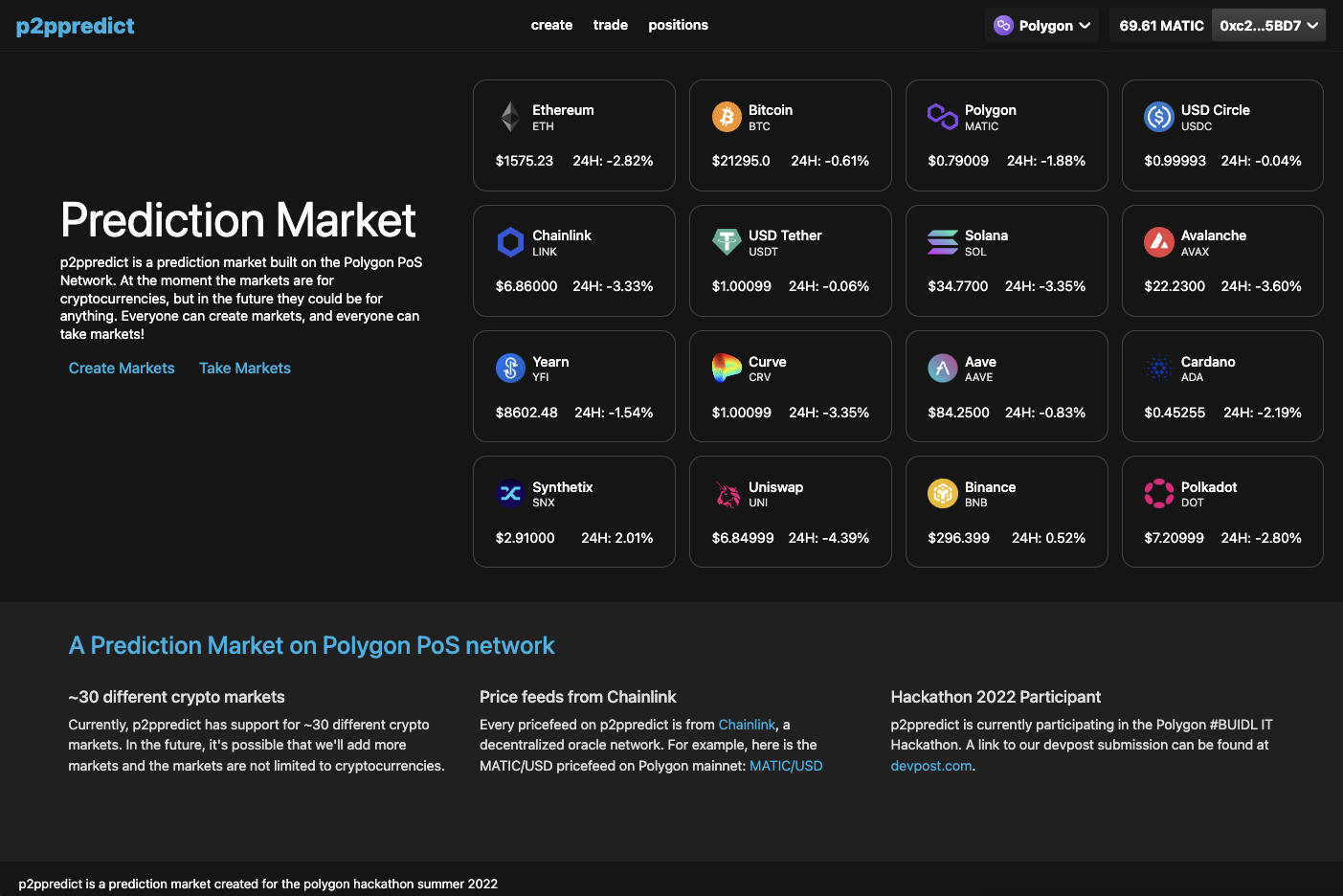1343x896 pixels.
Task: Open the create menu item
Action: click(x=551, y=25)
